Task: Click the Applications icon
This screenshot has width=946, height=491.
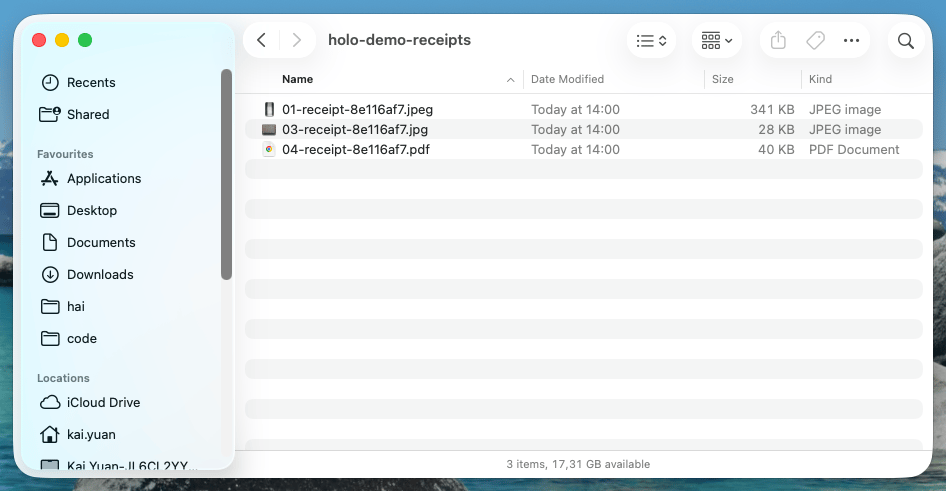Action: click(49, 179)
